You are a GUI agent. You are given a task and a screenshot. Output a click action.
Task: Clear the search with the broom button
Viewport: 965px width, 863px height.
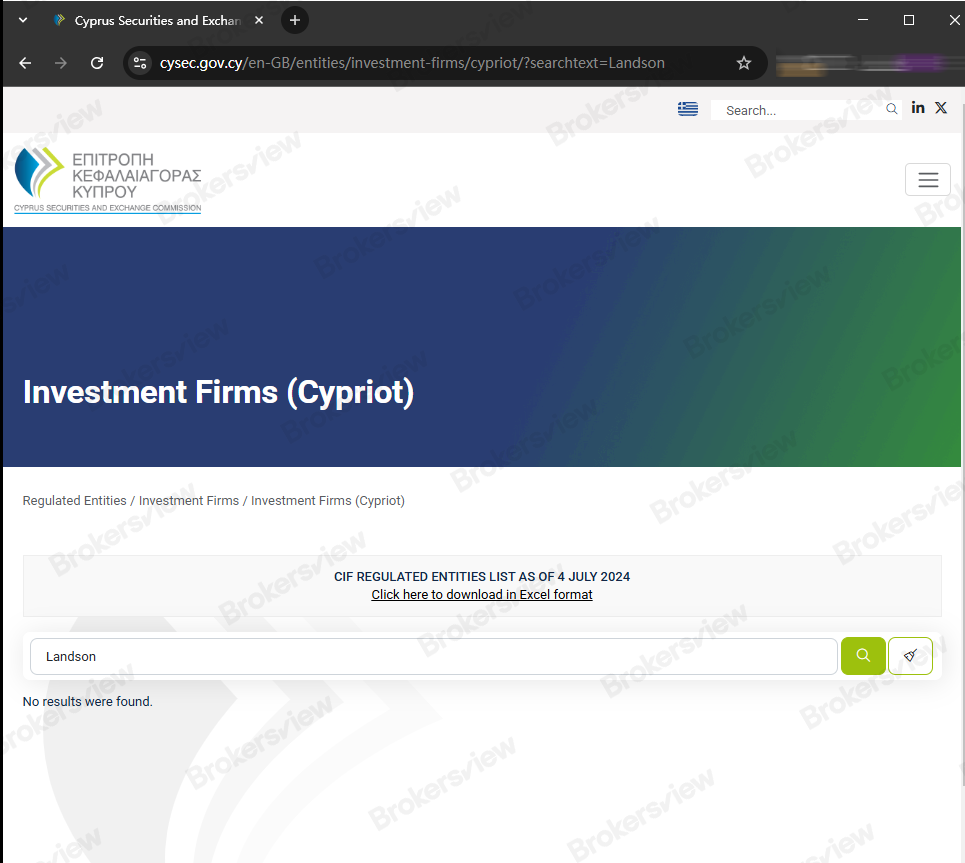(910, 656)
